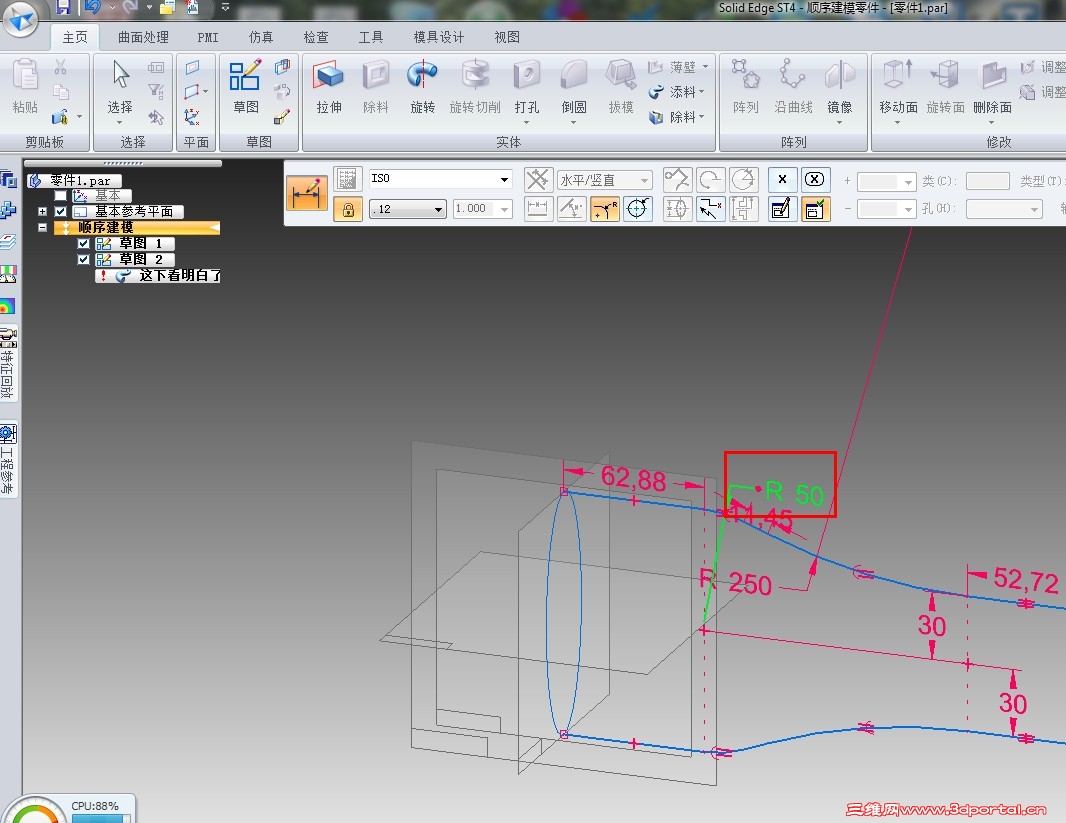
Task: Expand the 除料 dropdown arrow in the 添料 column
Action: click(702, 117)
